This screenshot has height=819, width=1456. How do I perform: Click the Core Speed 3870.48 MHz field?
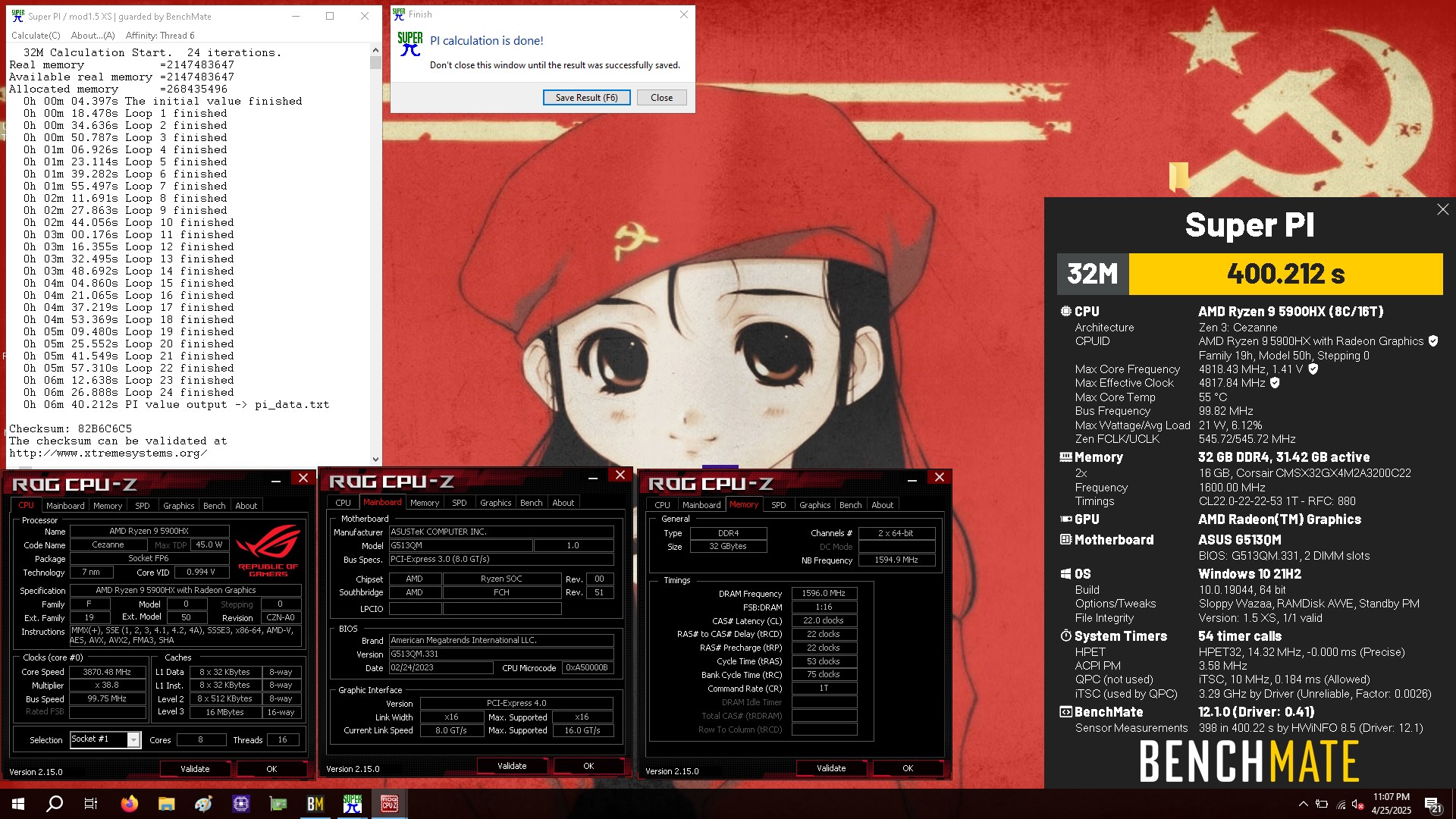[107, 672]
